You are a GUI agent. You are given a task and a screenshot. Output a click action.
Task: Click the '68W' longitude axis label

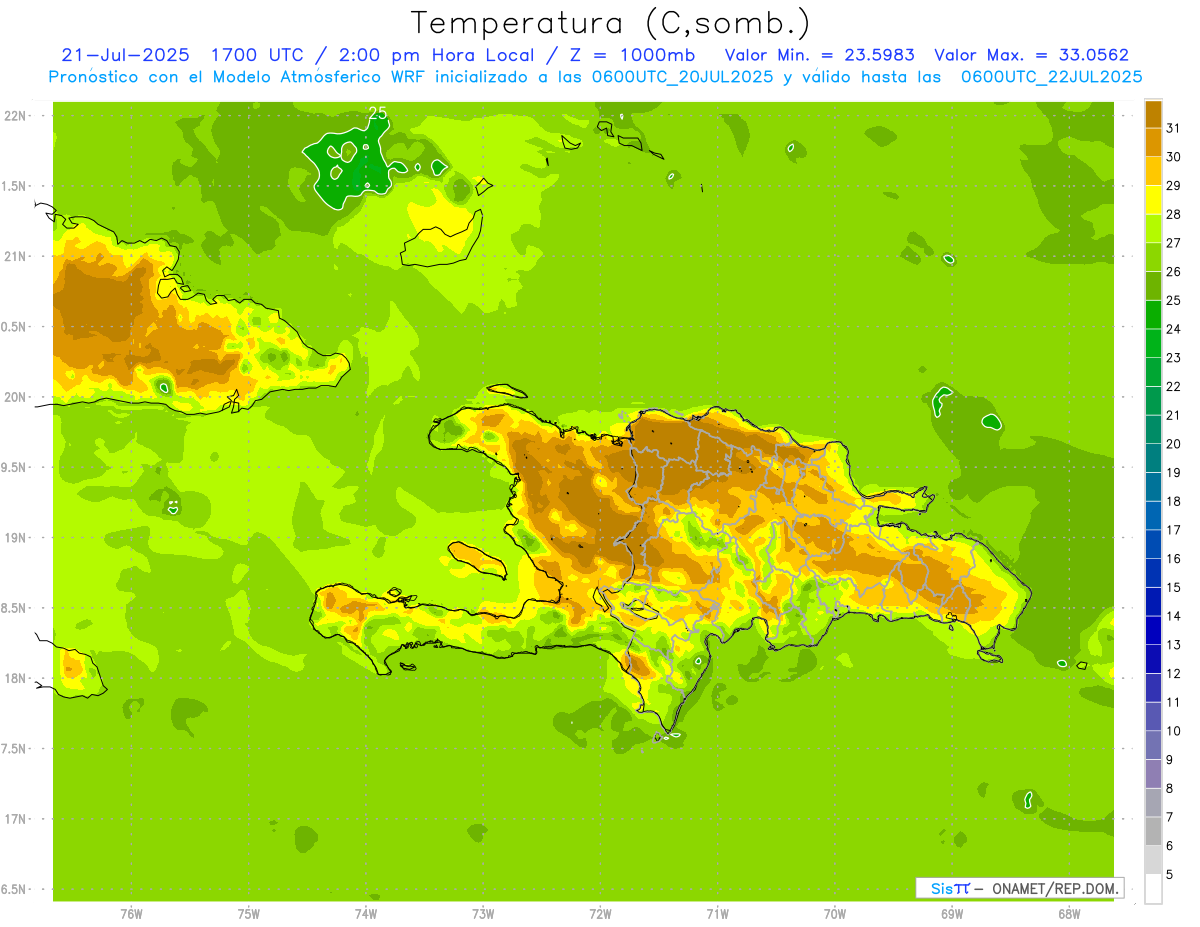click(x=1069, y=913)
